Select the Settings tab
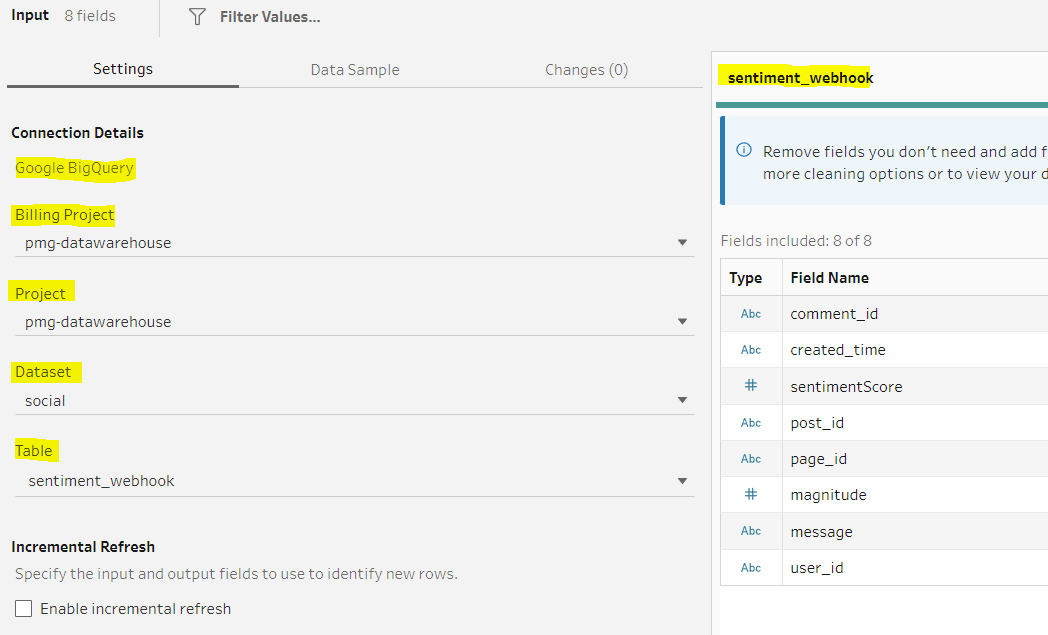 point(123,69)
